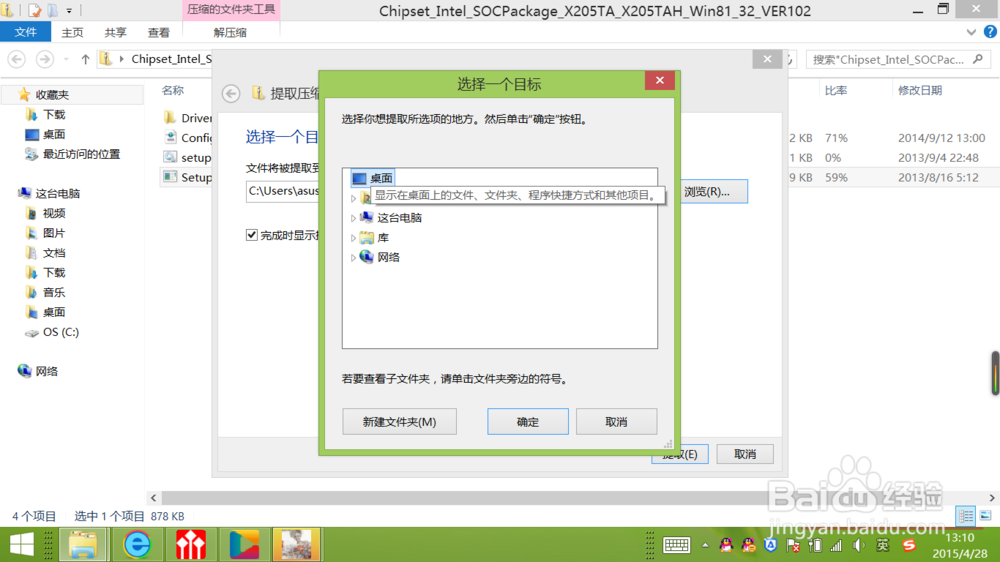
Task: Select the 网络 globe icon in the tree
Action: point(367,257)
